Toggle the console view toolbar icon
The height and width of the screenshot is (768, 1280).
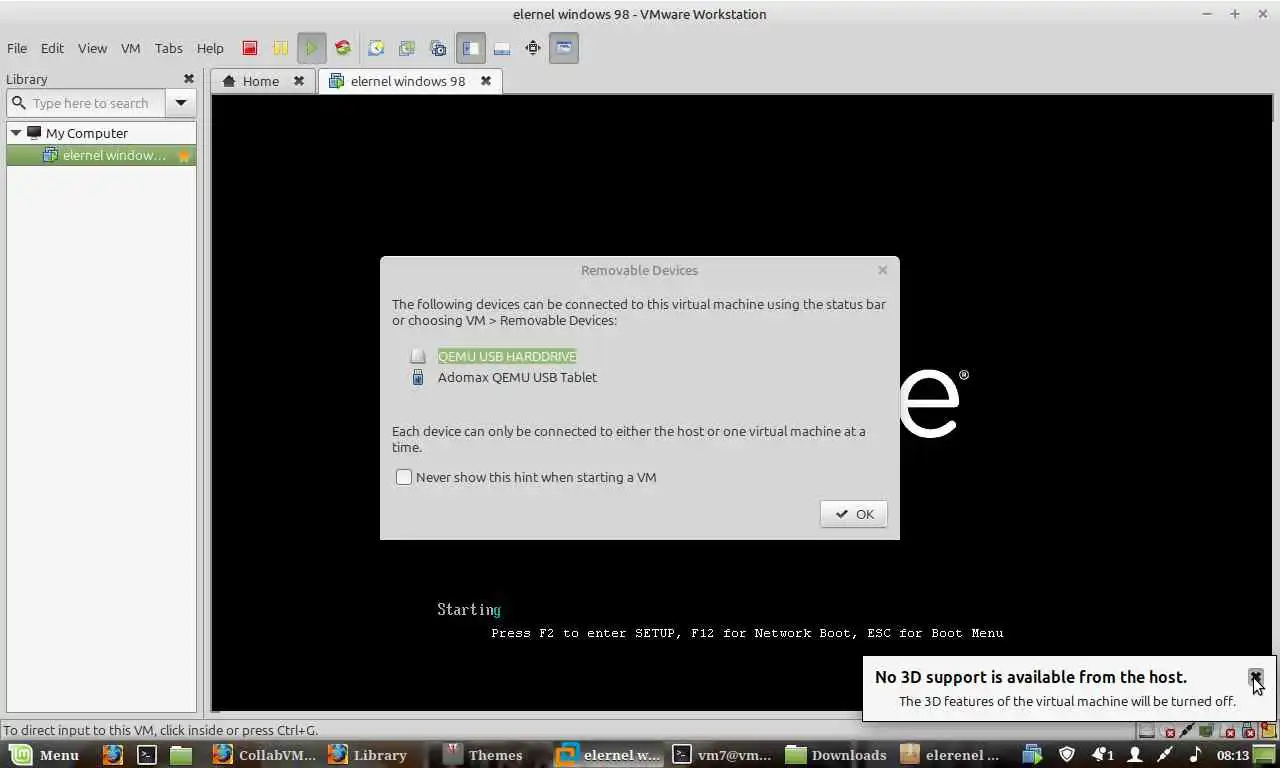coord(564,48)
